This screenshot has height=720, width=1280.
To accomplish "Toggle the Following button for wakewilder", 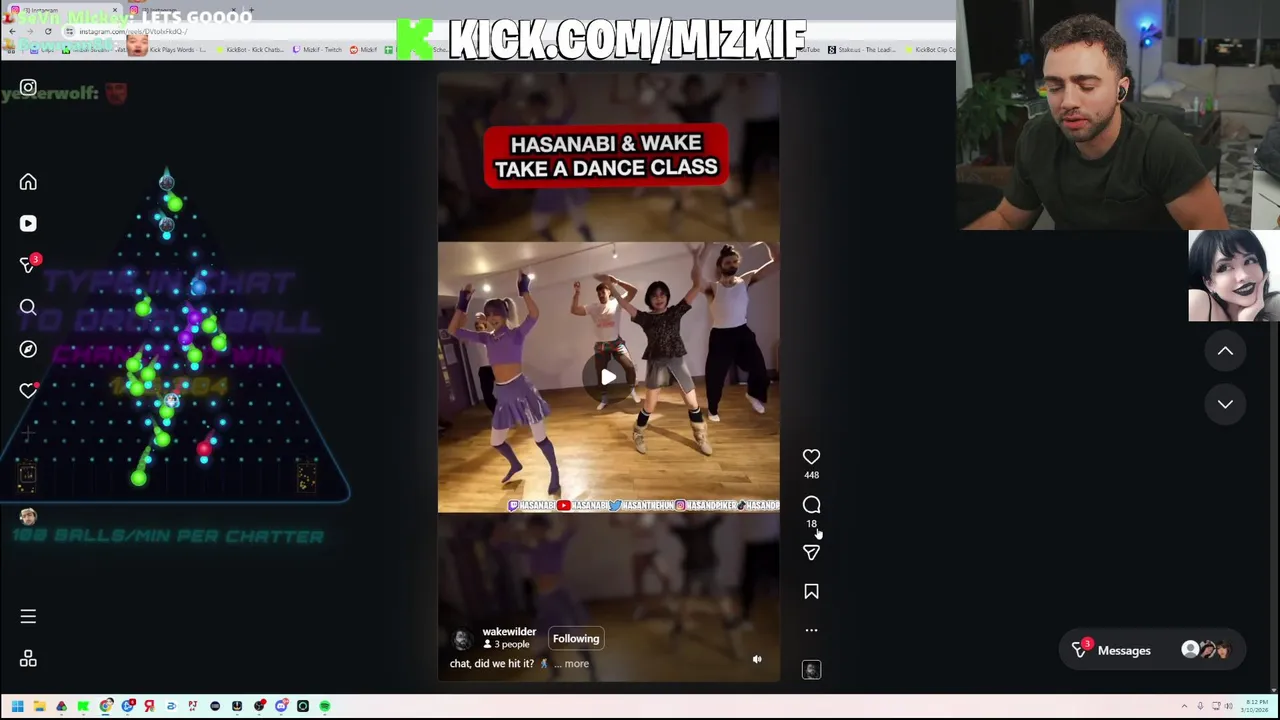I will click(x=576, y=638).
